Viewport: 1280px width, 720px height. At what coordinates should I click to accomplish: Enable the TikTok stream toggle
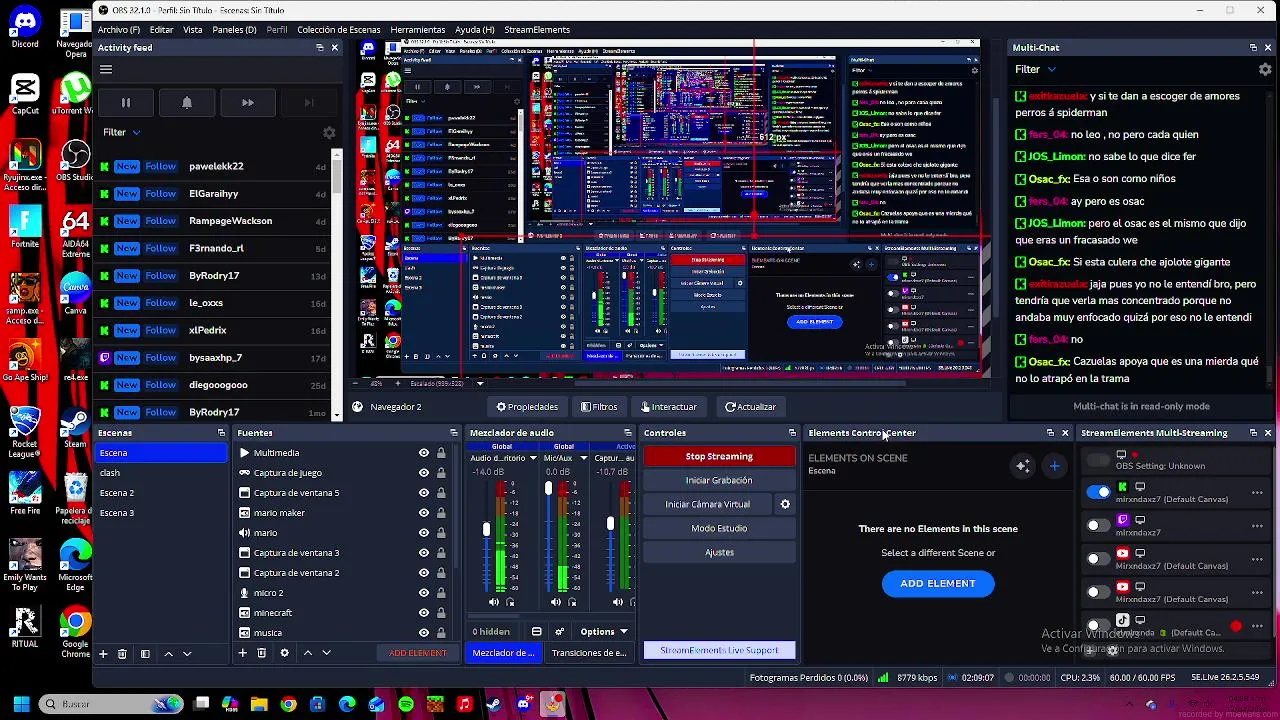[x=1098, y=625]
